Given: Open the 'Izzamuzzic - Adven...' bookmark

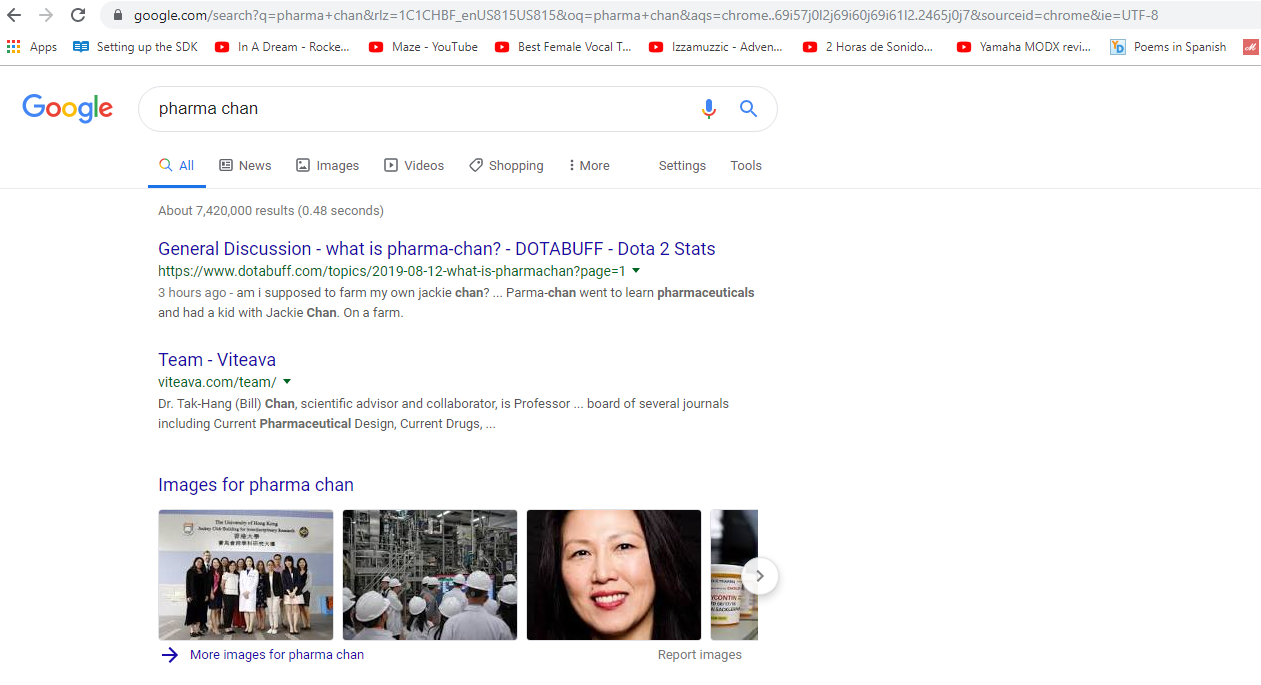Looking at the screenshot, I should [716, 47].
